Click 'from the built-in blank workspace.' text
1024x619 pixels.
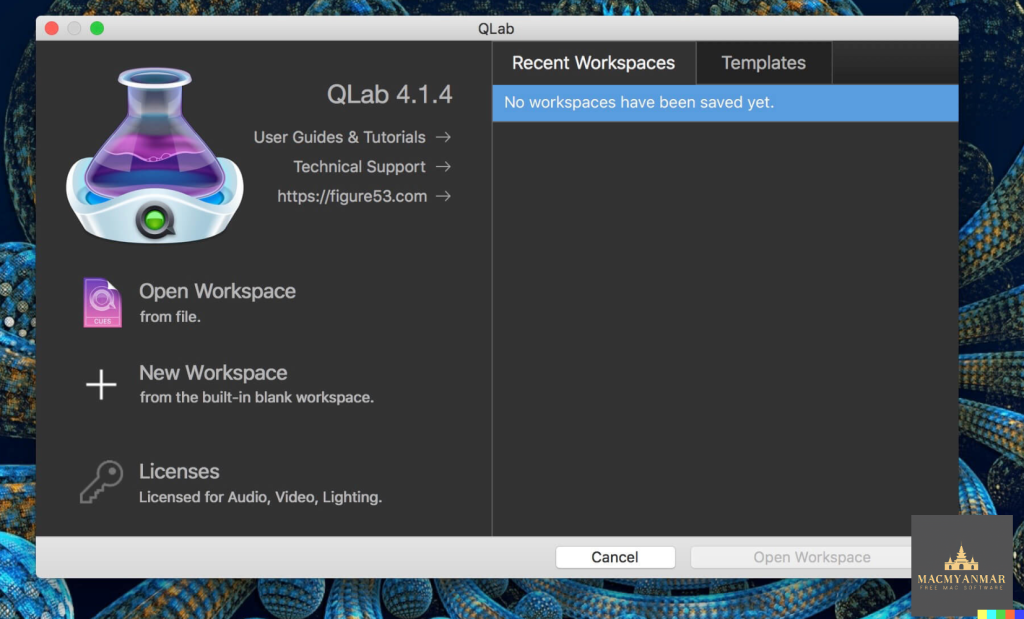click(257, 398)
